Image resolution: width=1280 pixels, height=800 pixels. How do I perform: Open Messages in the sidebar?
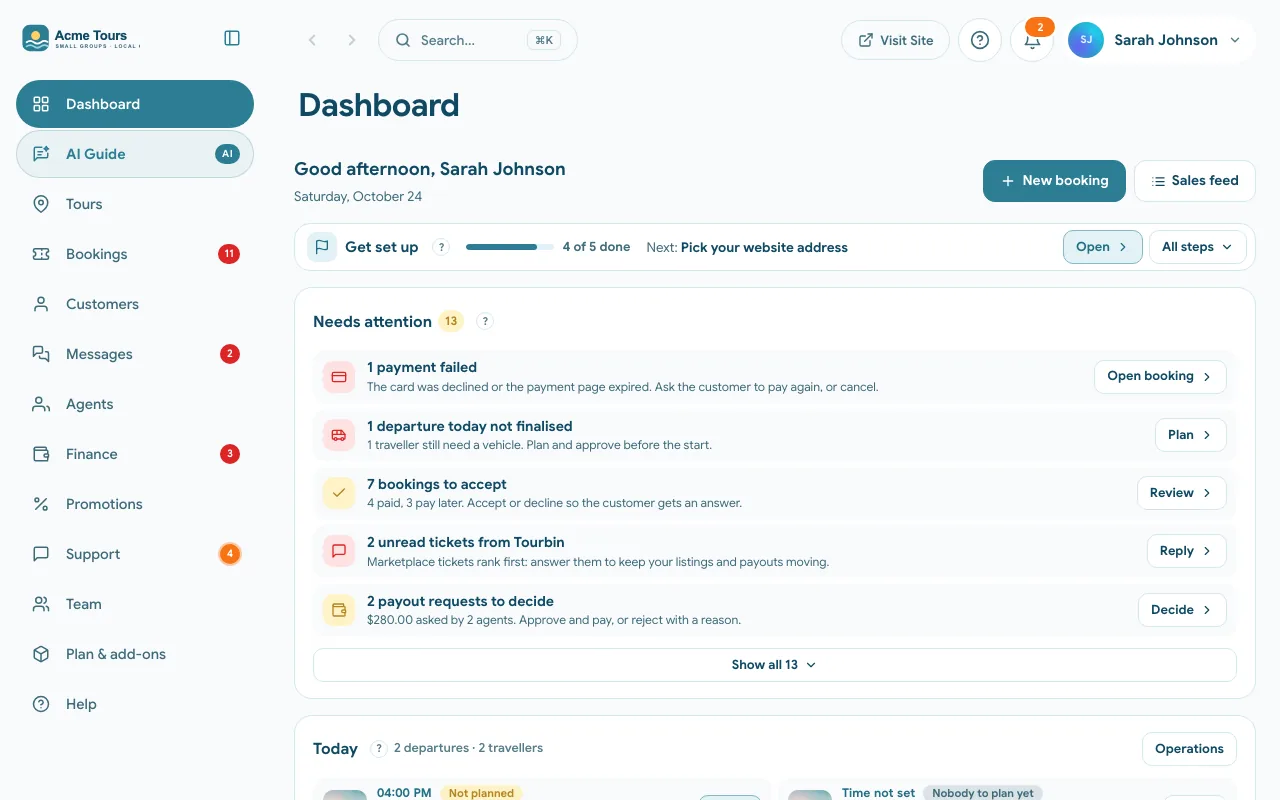135,354
